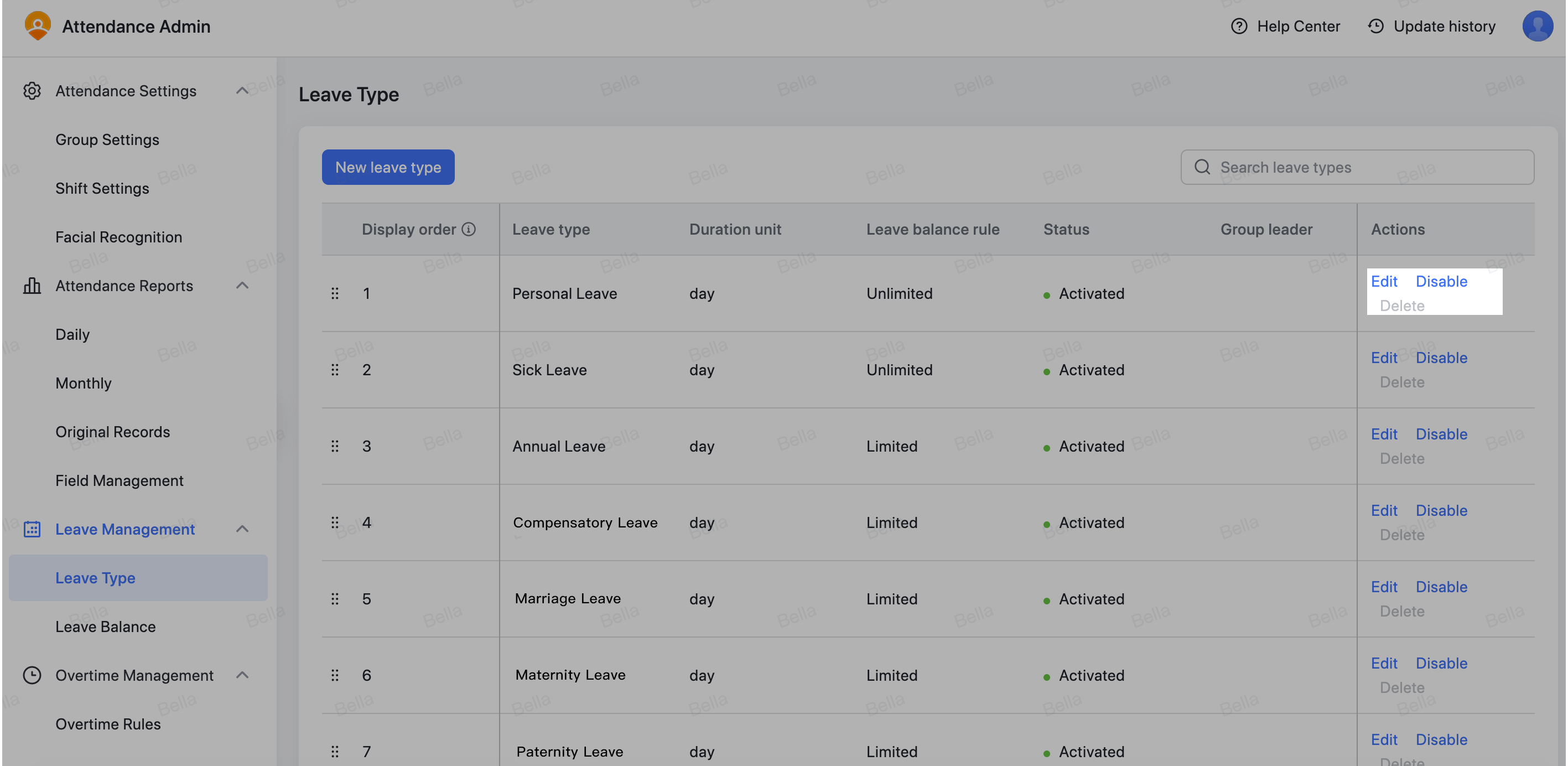Select the Facial Recognition sidebar entry
The width and height of the screenshot is (1568, 766).
[119, 237]
